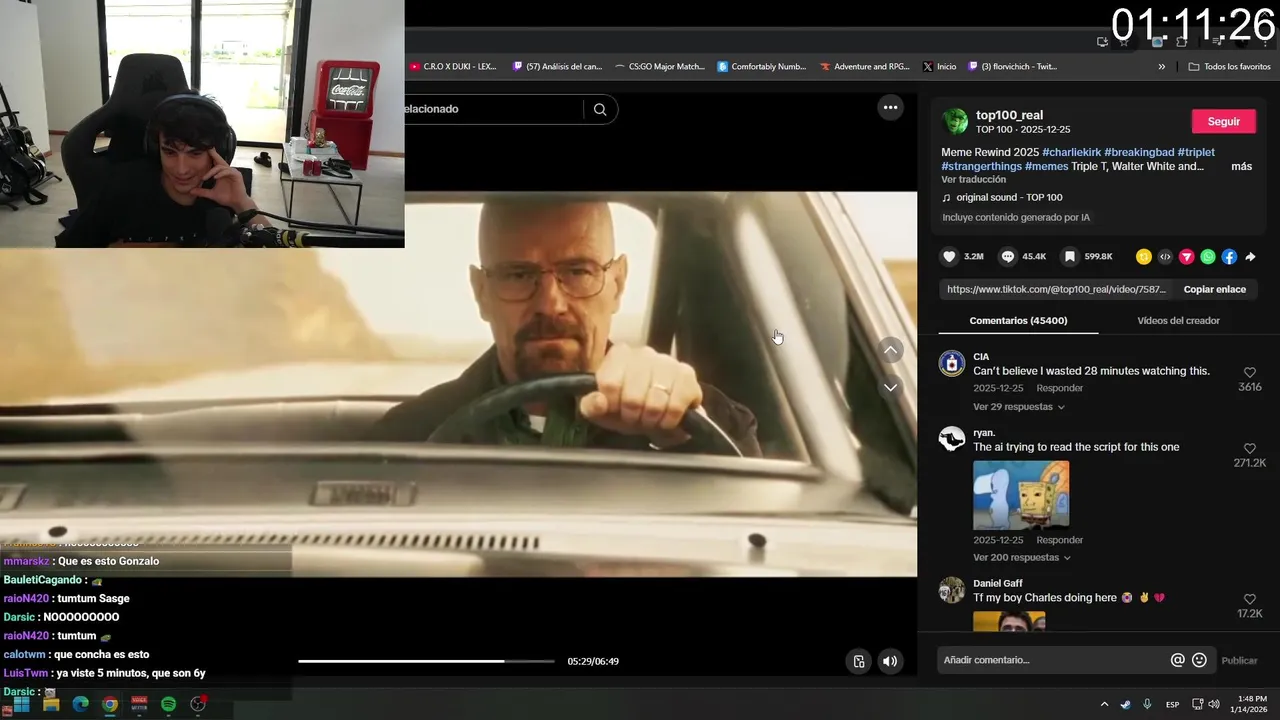Open ryan.'s SpongeBob image attachment

coord(1021,494)
